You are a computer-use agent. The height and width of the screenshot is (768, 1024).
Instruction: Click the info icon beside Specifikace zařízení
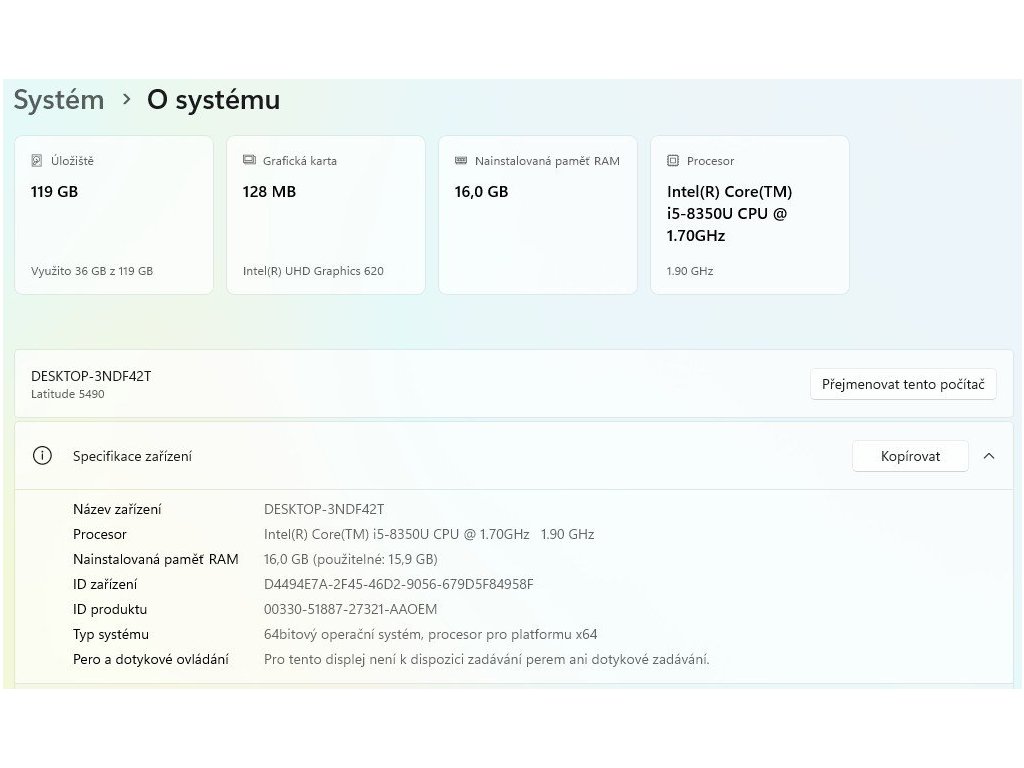[42, 456]
